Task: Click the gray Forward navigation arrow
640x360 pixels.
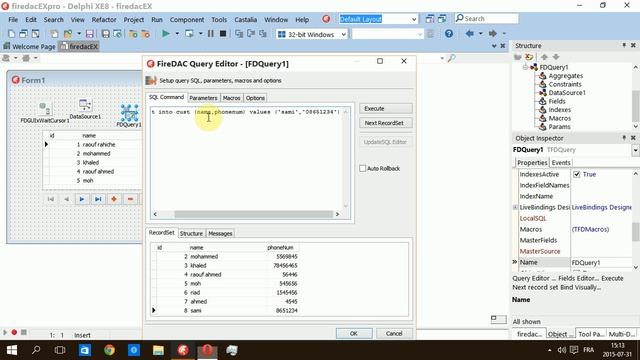Action: pos(493,33)
